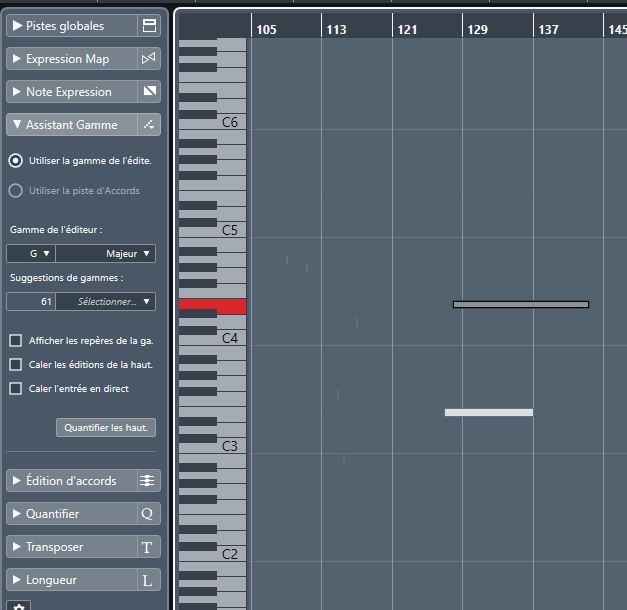Image resolution: width=627 pixels, height=610 pixels.
Task: Click ruler at bar 129
Action: tap(477, 29)
